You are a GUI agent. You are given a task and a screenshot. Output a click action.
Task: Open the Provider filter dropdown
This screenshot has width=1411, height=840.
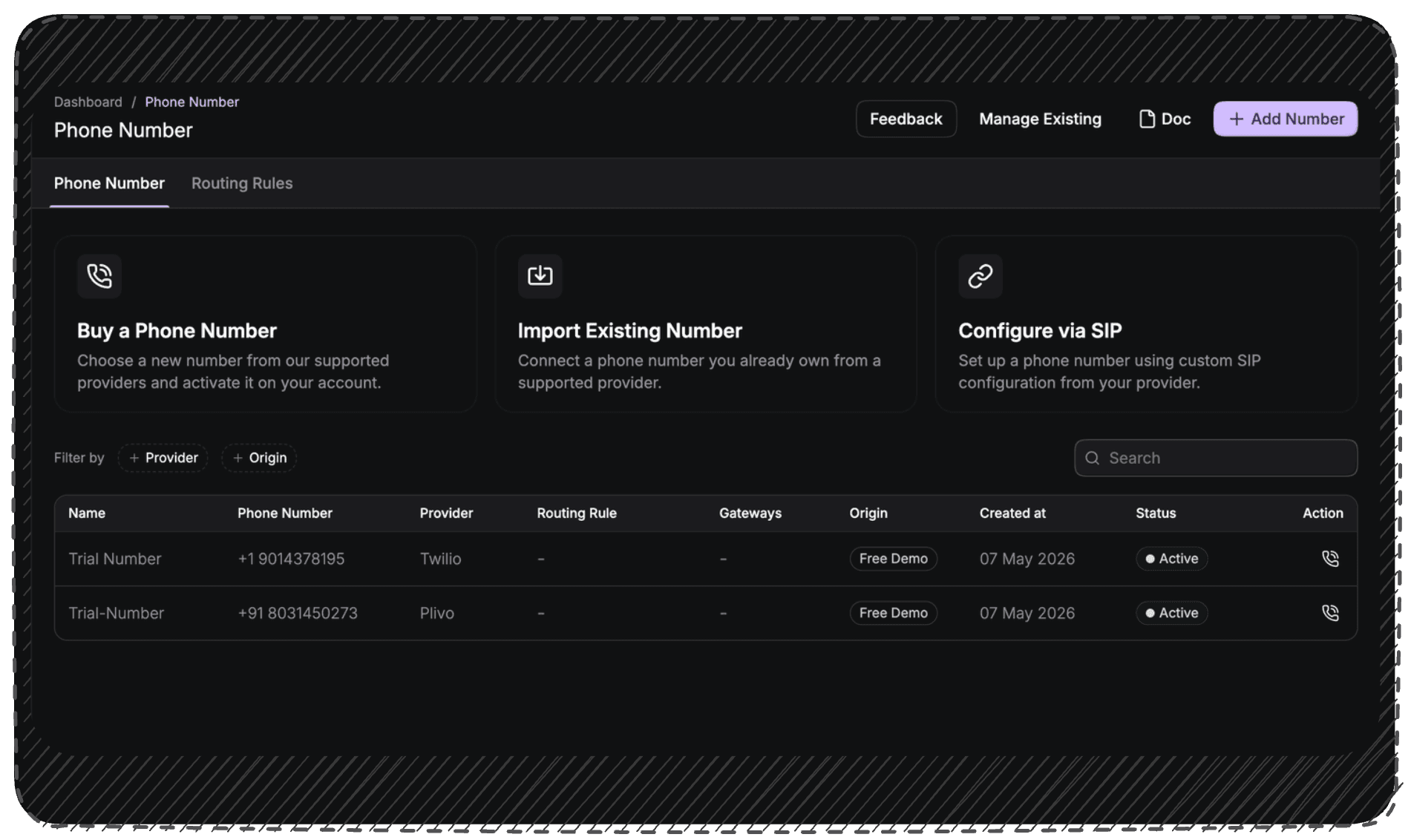[163, 458]
